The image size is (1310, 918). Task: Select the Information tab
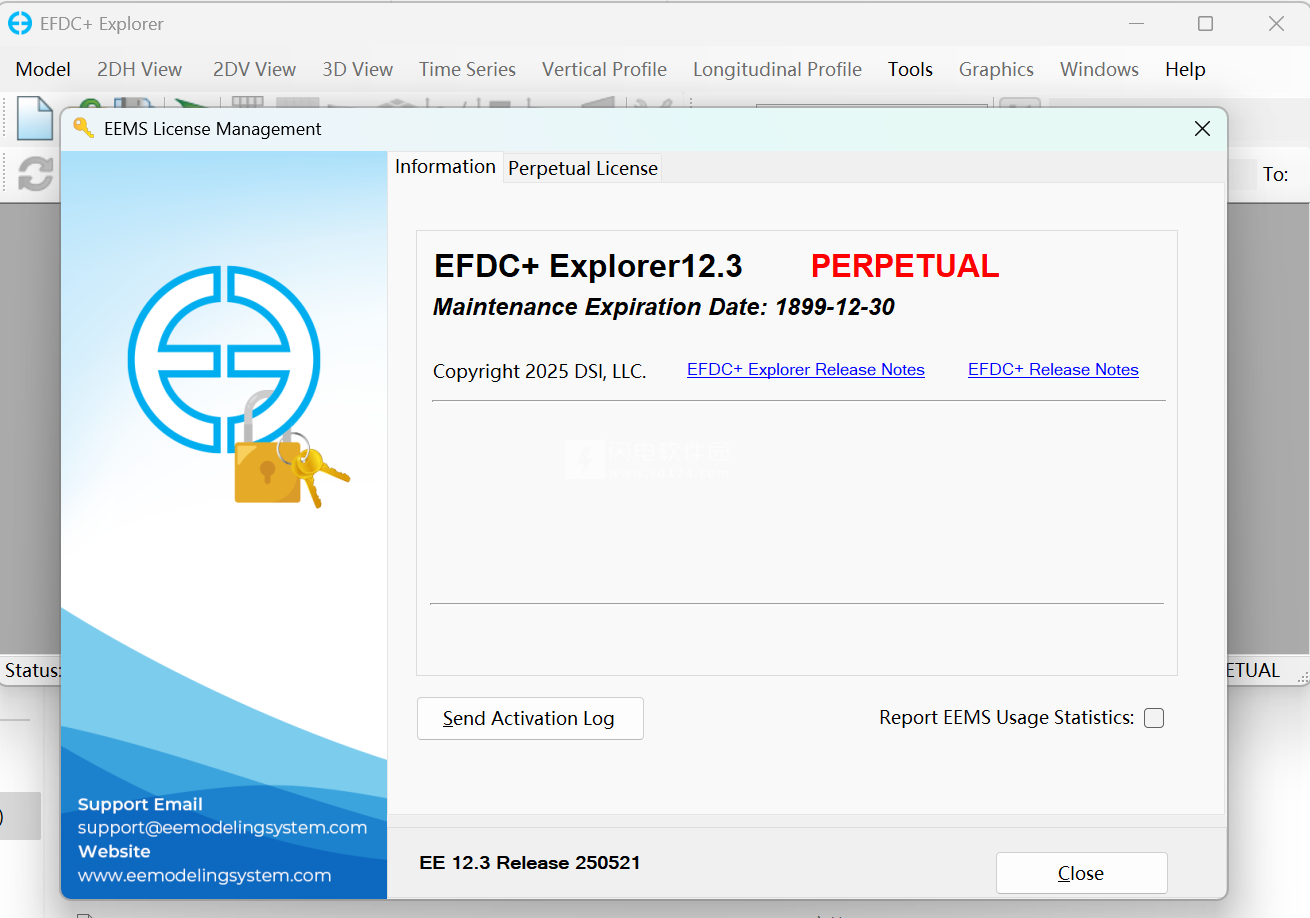point(445,167)
